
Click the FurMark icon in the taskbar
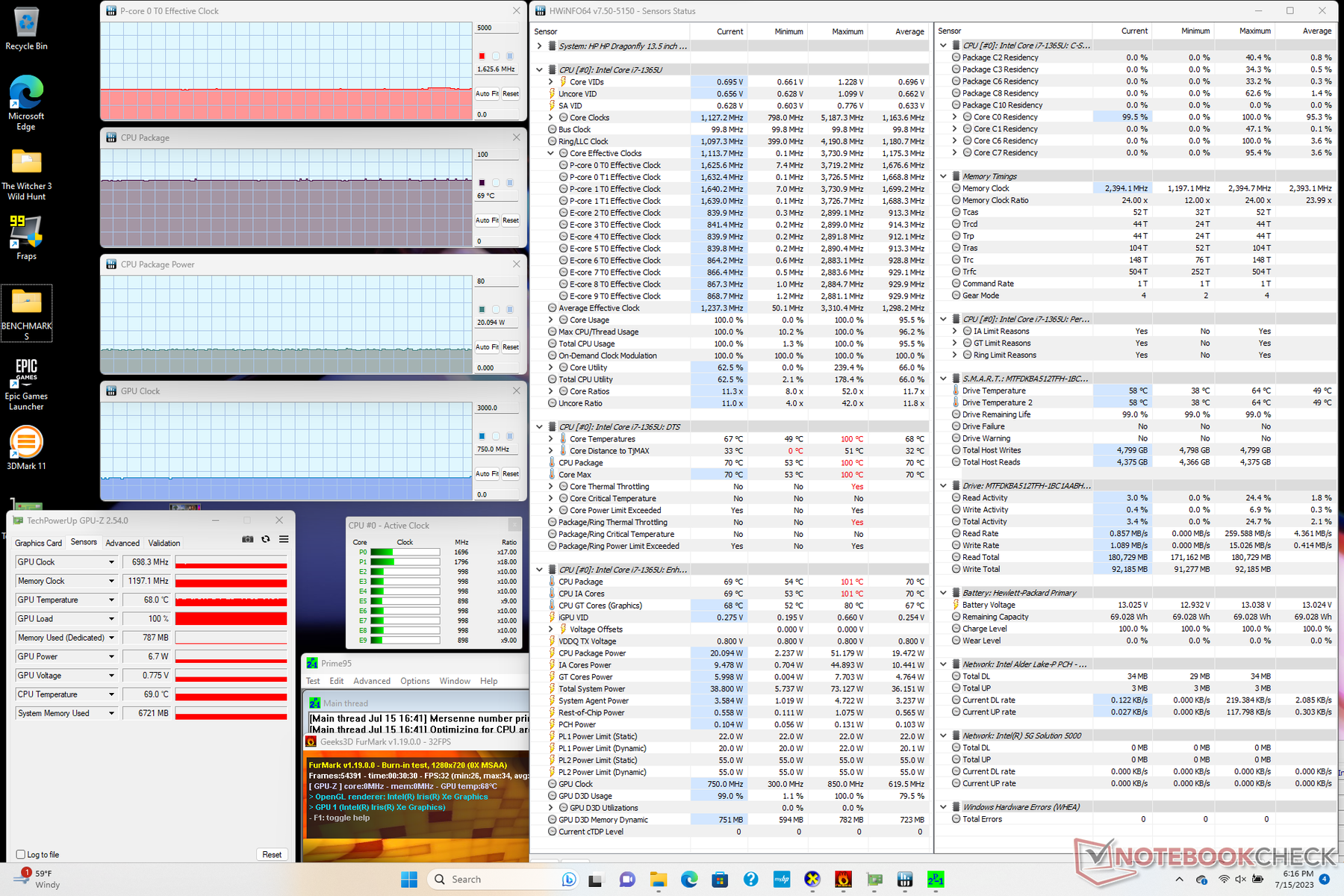843,880
